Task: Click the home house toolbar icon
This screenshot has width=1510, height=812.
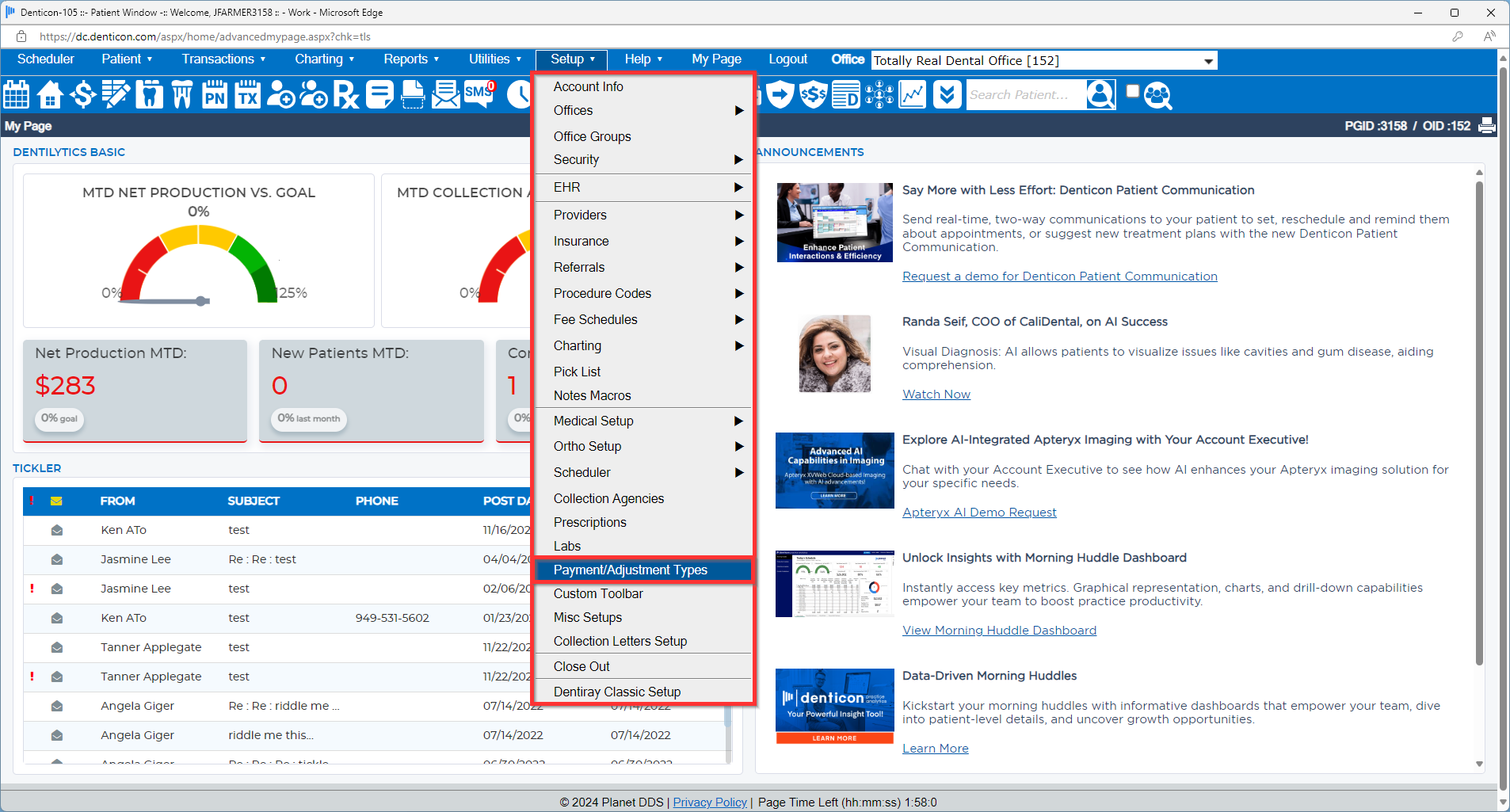Action: 50,95
